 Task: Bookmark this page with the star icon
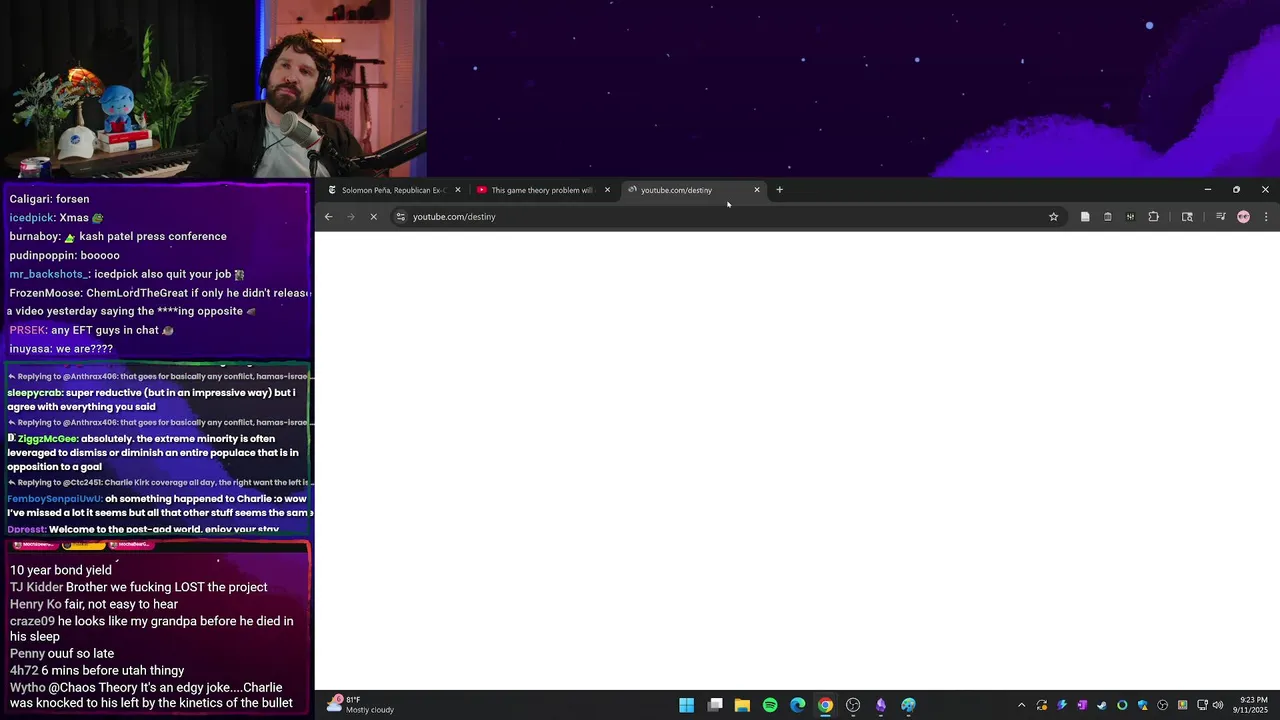pos(1053,217)
